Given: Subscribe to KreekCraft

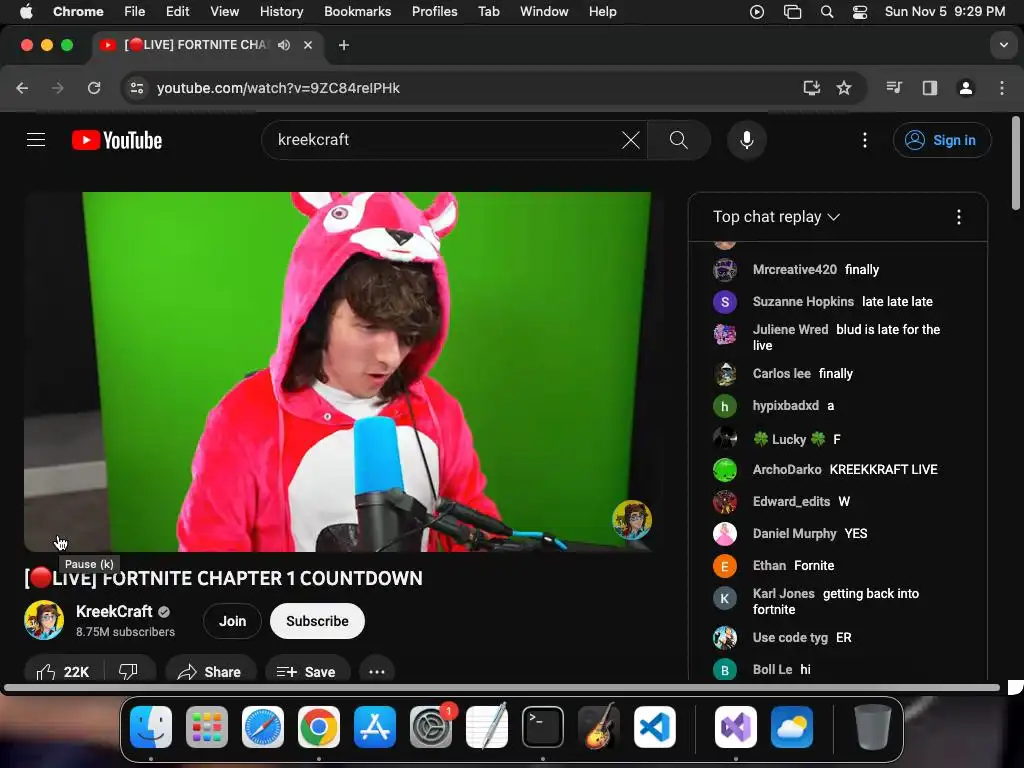Looking at the screenshot, I should point(317,621).
